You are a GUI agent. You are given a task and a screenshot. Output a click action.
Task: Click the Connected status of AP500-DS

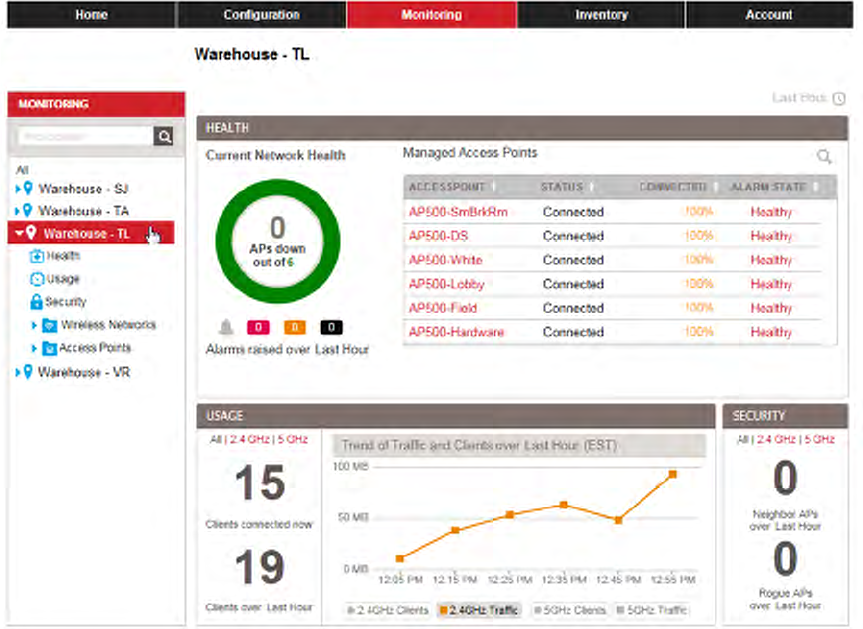[x=573, y=236]
